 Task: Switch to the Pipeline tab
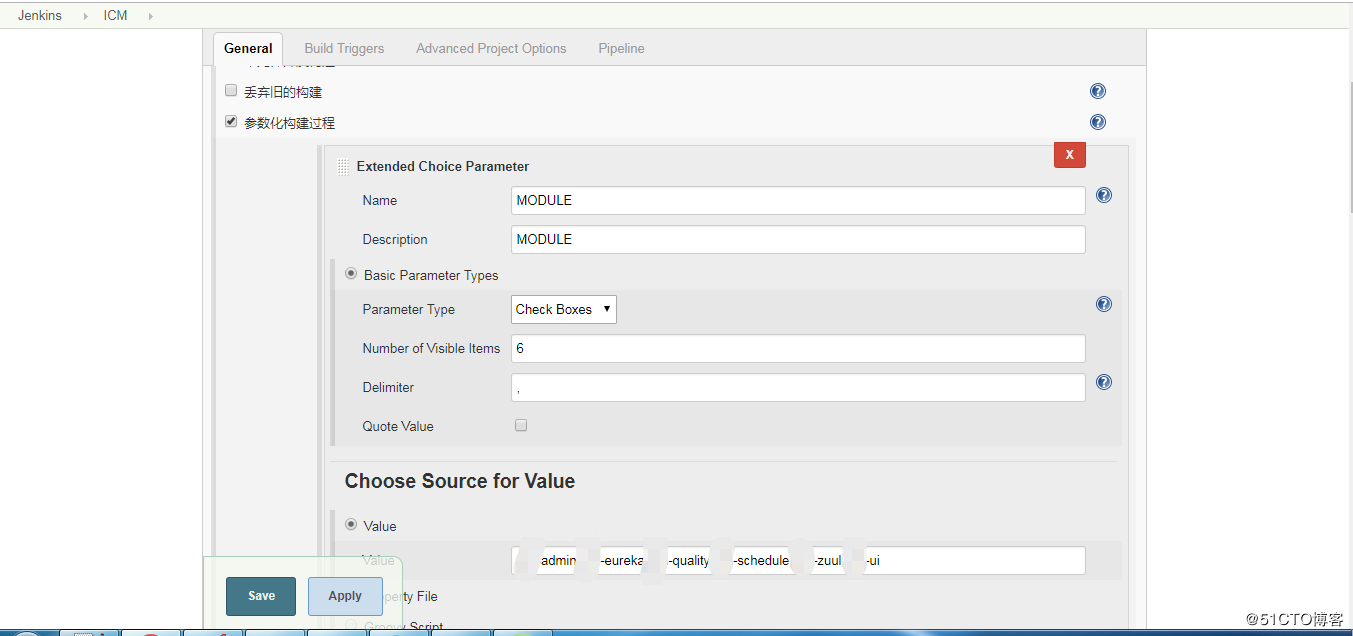click(621, 48)
